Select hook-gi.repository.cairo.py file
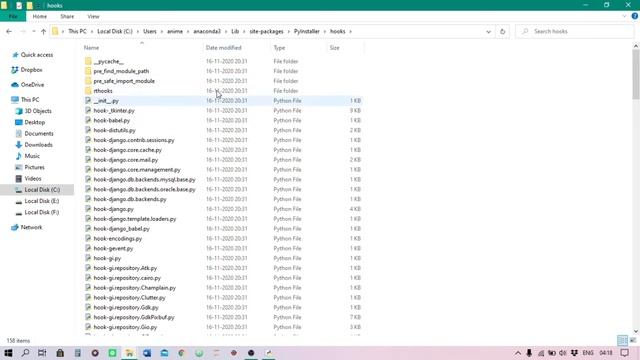 [x=127, y=278]
